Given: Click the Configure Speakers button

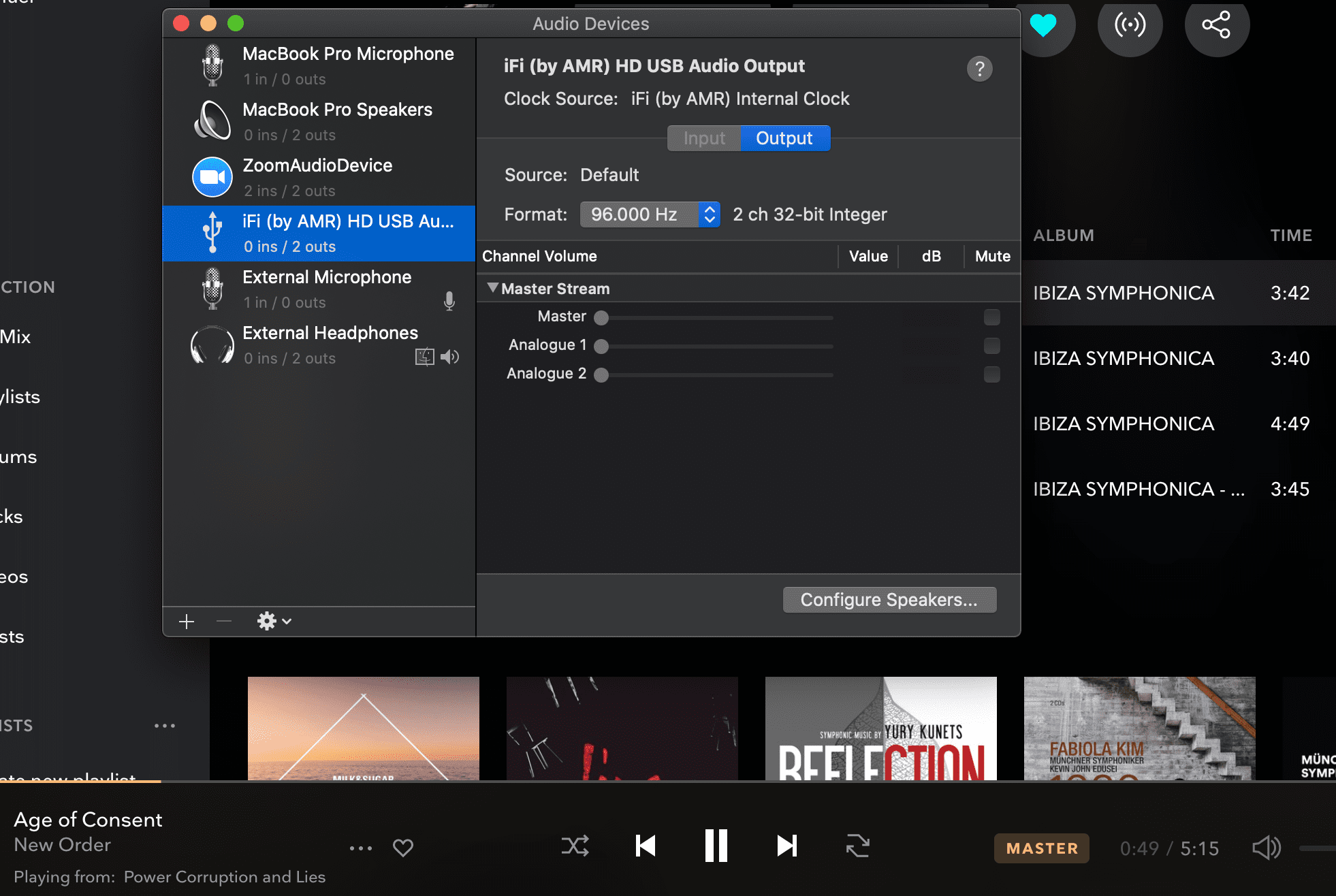Looking at the screenshot, I should [x=889, y=600].
